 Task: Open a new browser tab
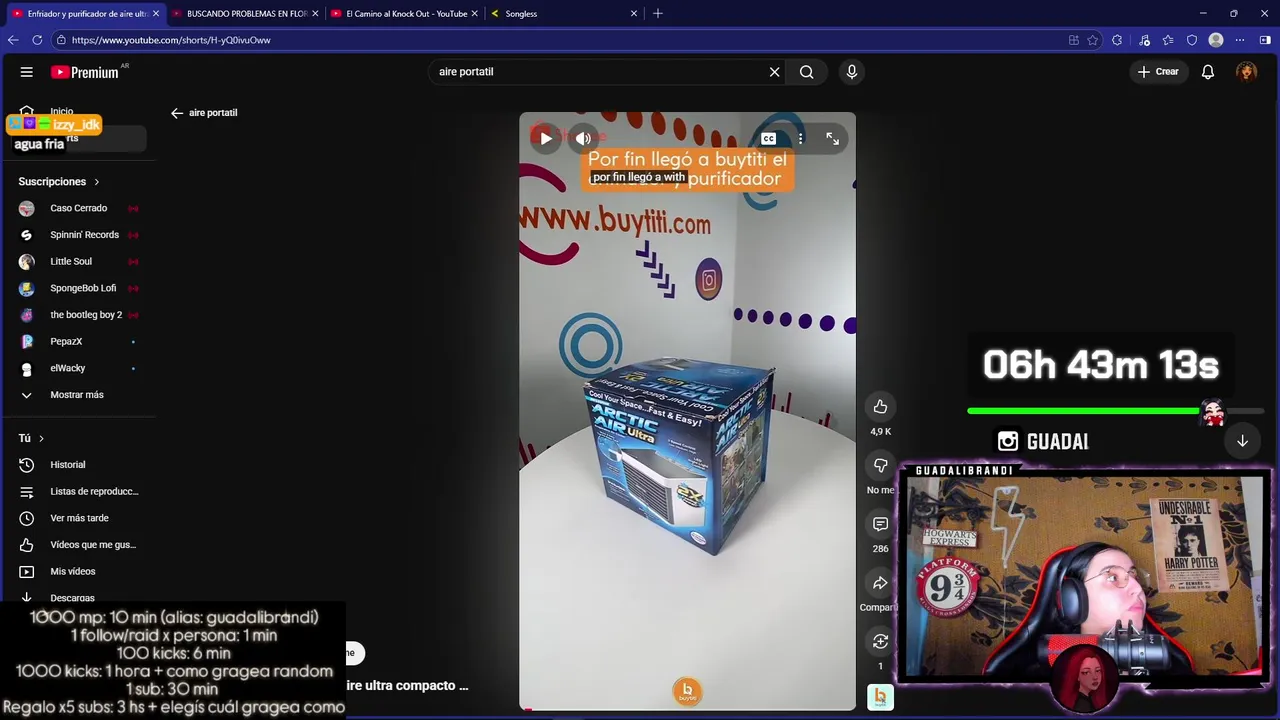(658, 14)
